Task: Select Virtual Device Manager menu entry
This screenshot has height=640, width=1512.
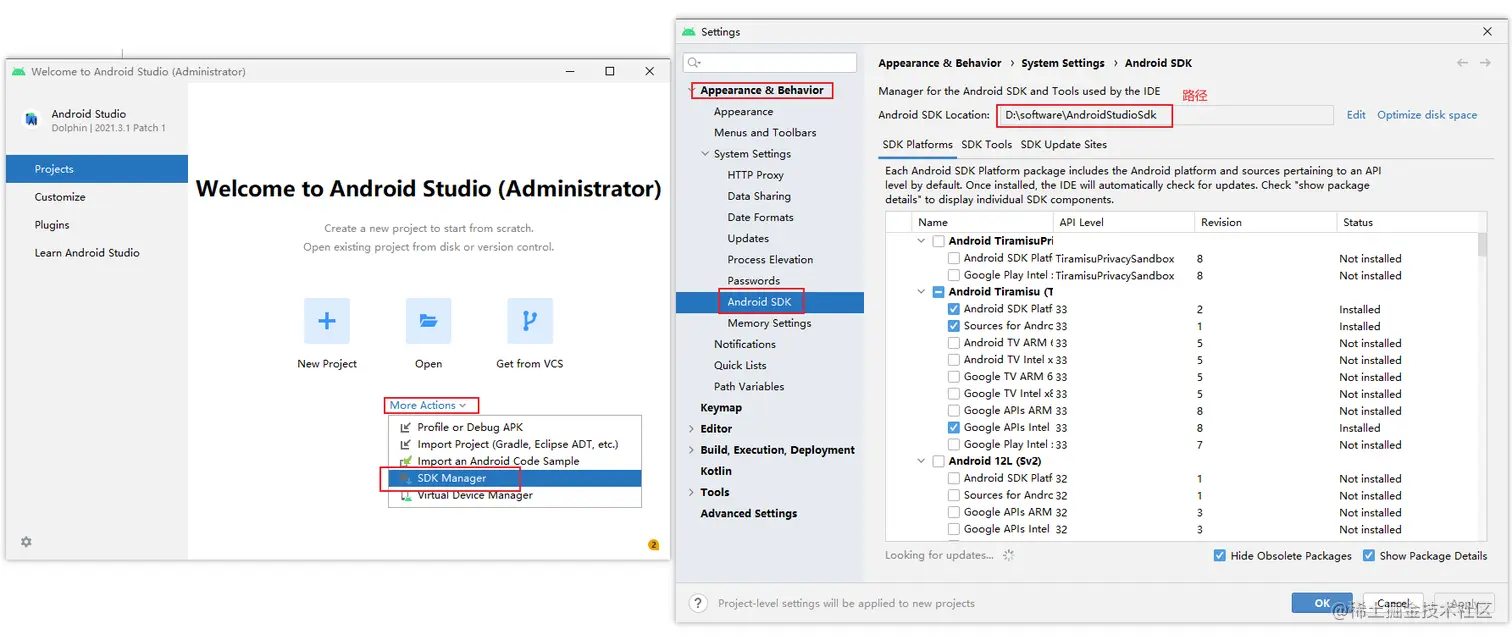Action: coord(515,495)
